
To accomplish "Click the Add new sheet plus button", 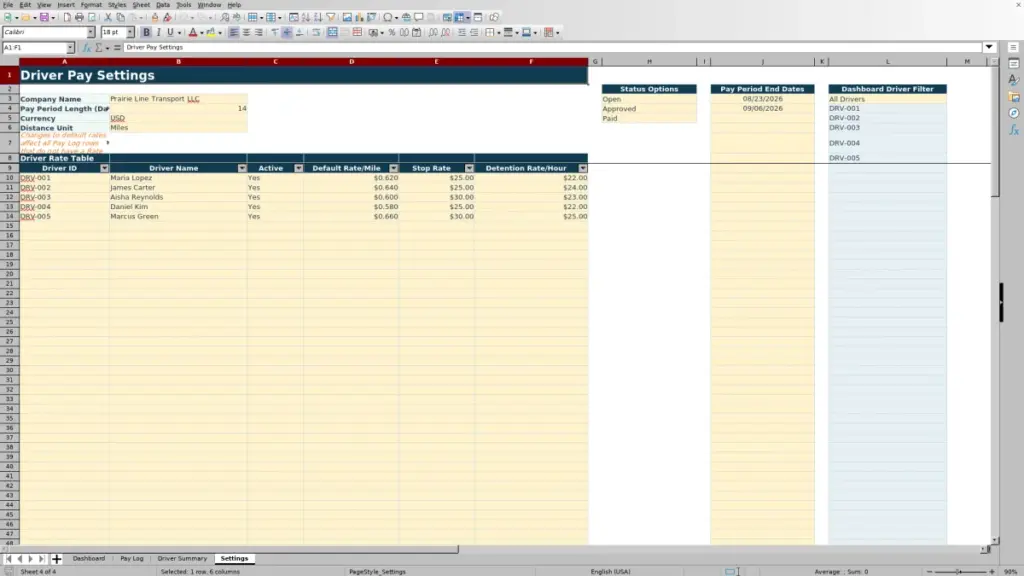I will (x=56, y=559).
